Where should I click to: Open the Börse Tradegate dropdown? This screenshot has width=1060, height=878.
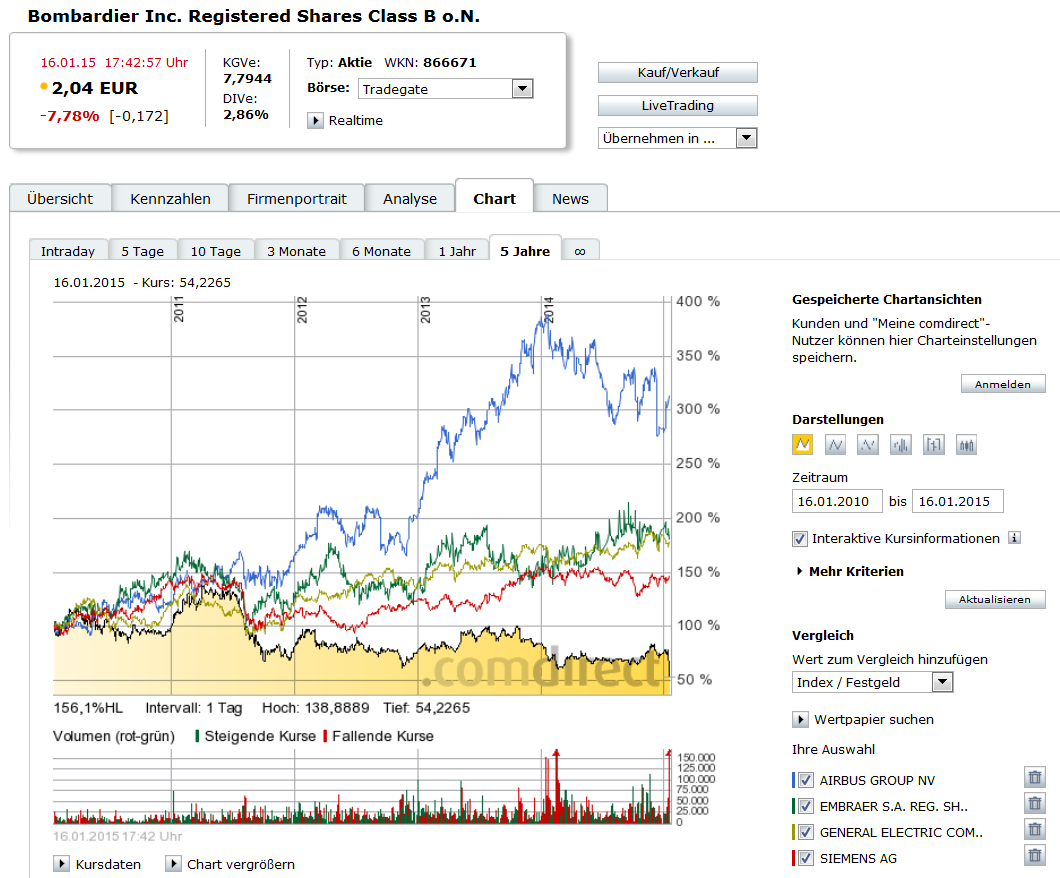tap(445, 89)
